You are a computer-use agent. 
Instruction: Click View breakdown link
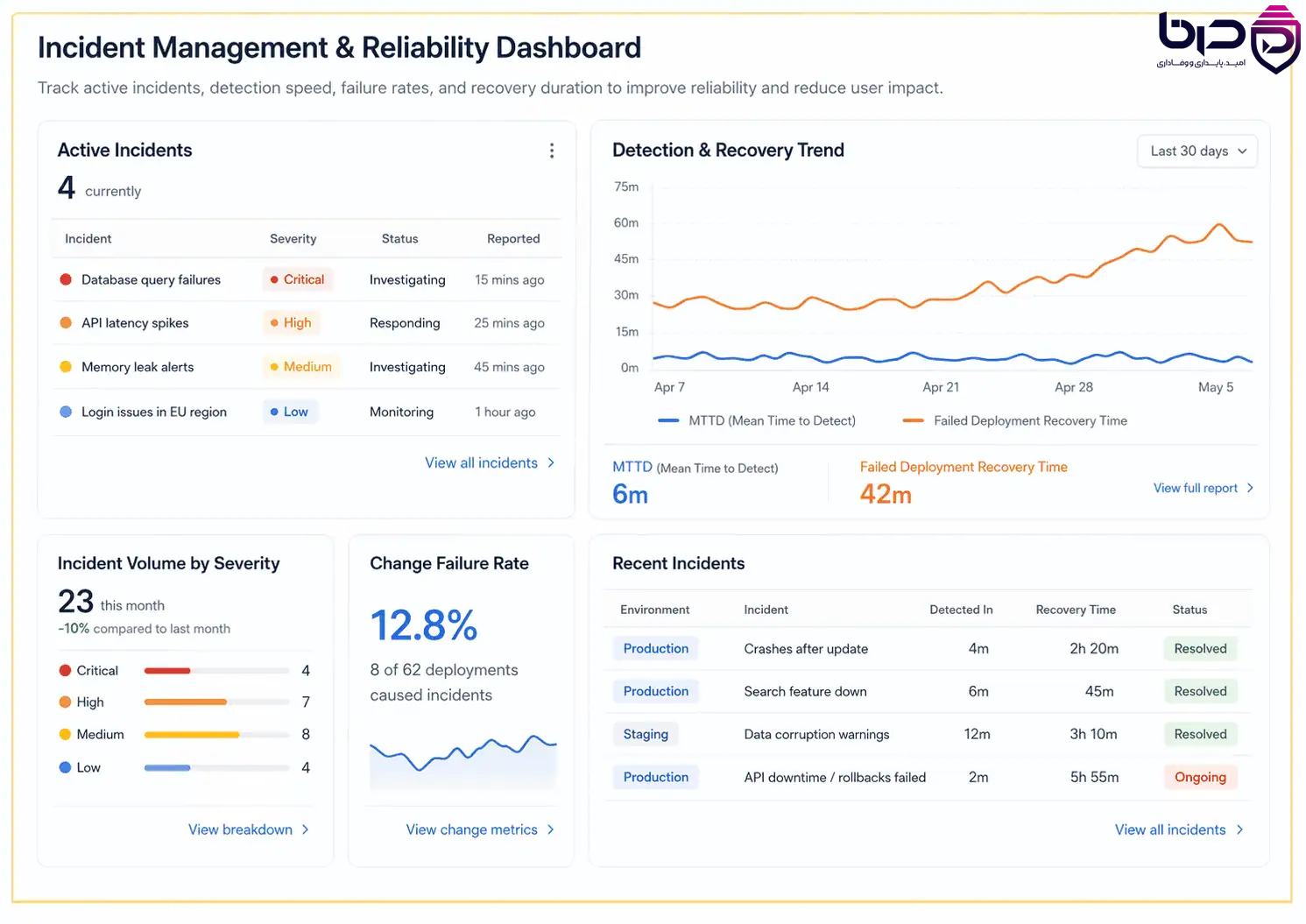[x=249, y=829]
